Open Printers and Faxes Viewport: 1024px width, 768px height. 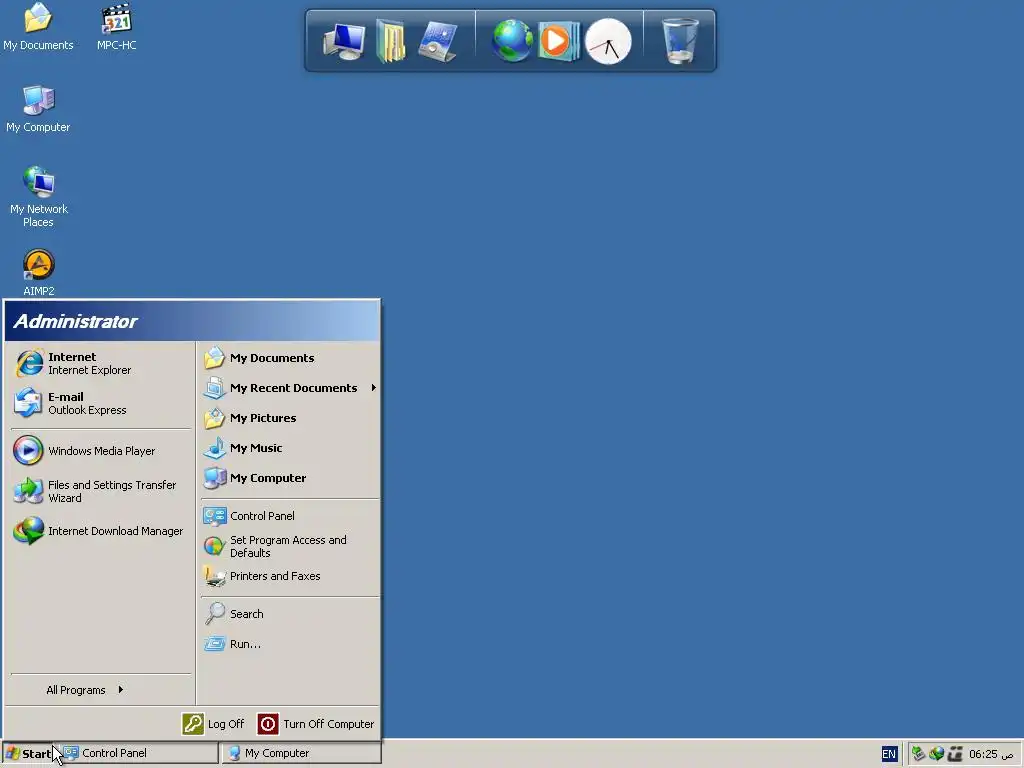pos(290,576)
